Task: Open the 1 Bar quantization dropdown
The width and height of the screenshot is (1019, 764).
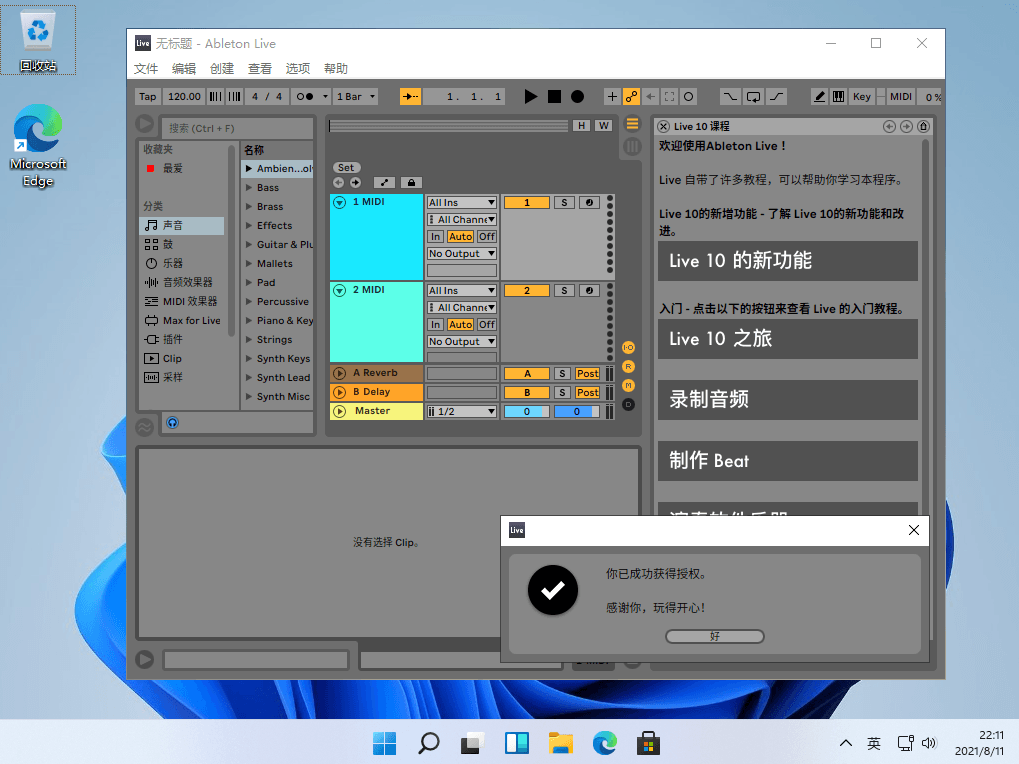Action: point(356,97)
